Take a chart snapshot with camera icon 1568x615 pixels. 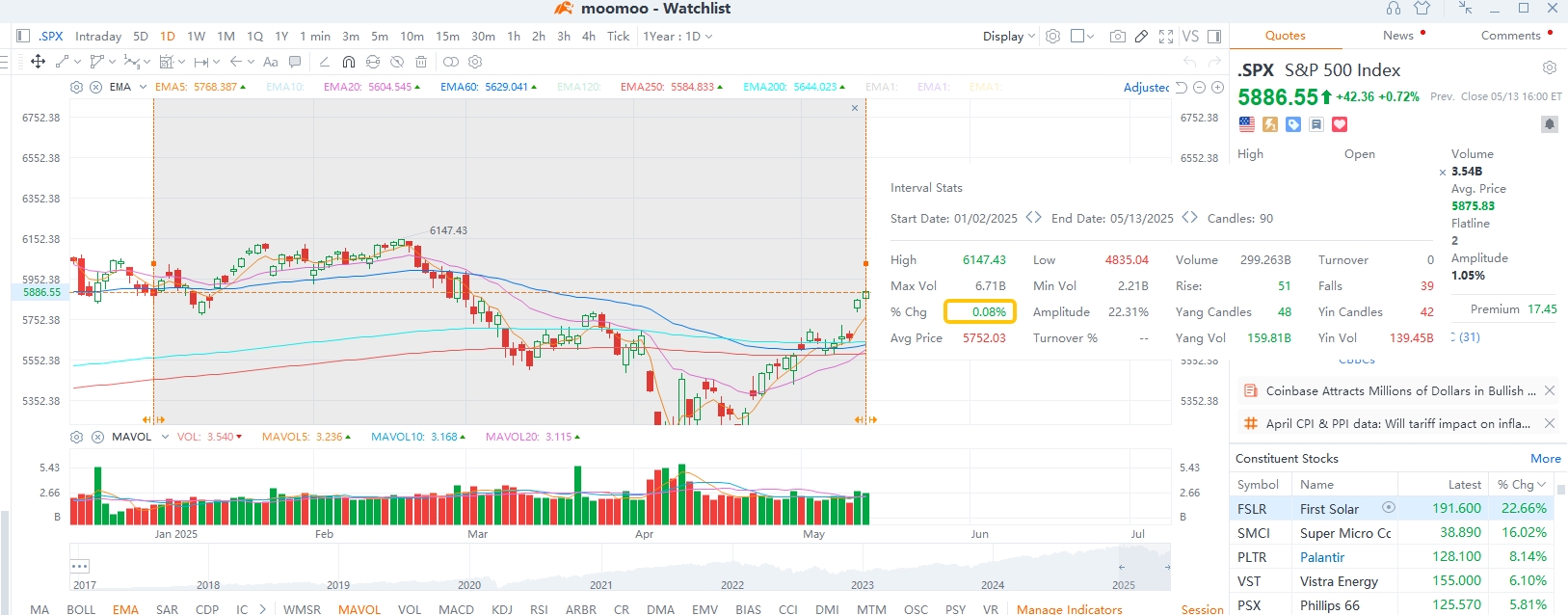click(1118, 37)
